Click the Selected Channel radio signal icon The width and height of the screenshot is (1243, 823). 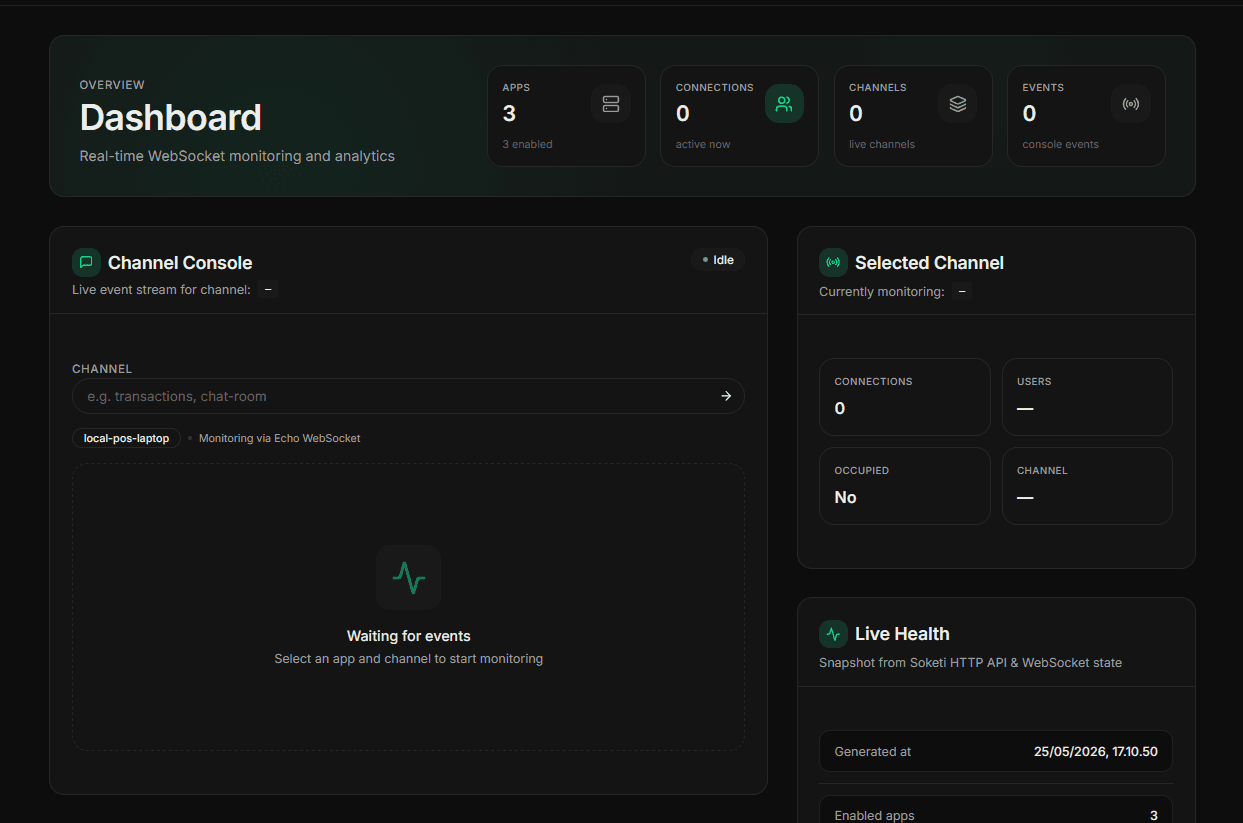click(833, 262)
